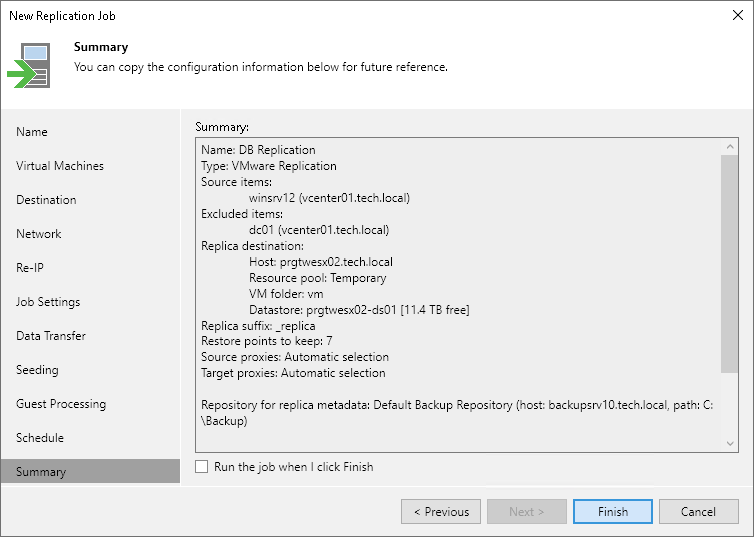Select the Schedule step
This screenshot has height=537, width=754.
(40, 438)
